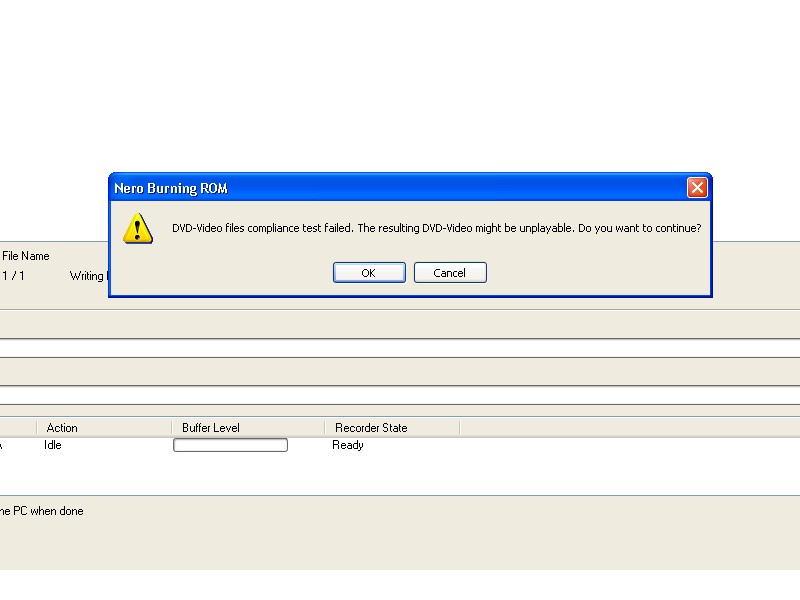Click the empty buffer level bar

[231, 445]
